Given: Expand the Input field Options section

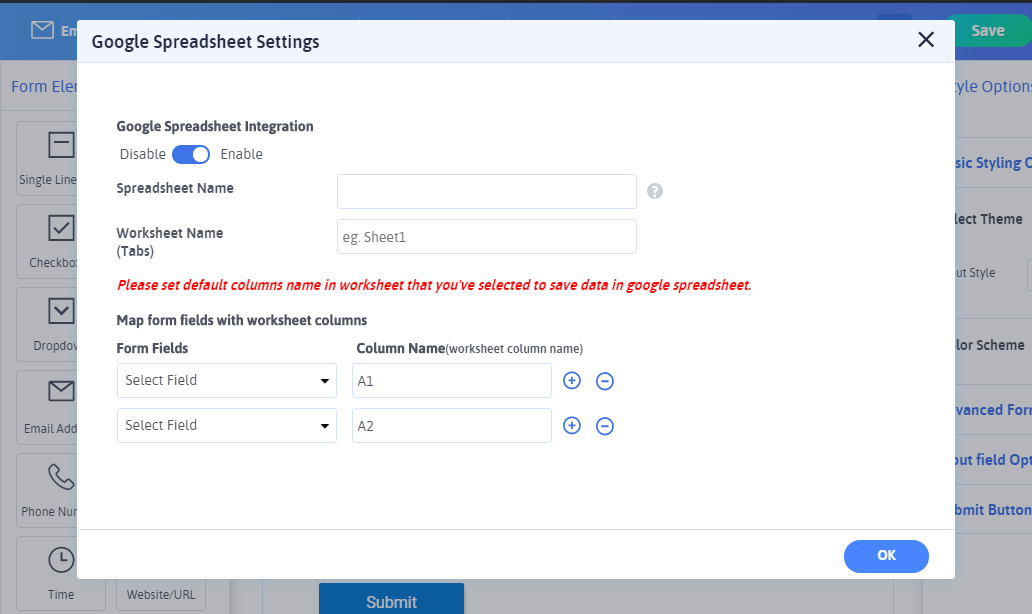Looking at the screenshot, I should (993, 459).
